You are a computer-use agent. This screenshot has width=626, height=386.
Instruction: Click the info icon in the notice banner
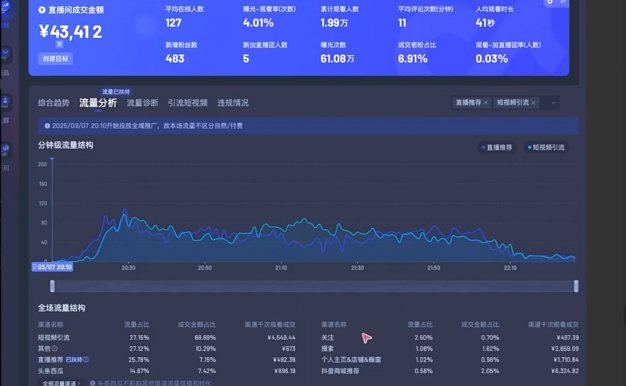click(47, 126)
